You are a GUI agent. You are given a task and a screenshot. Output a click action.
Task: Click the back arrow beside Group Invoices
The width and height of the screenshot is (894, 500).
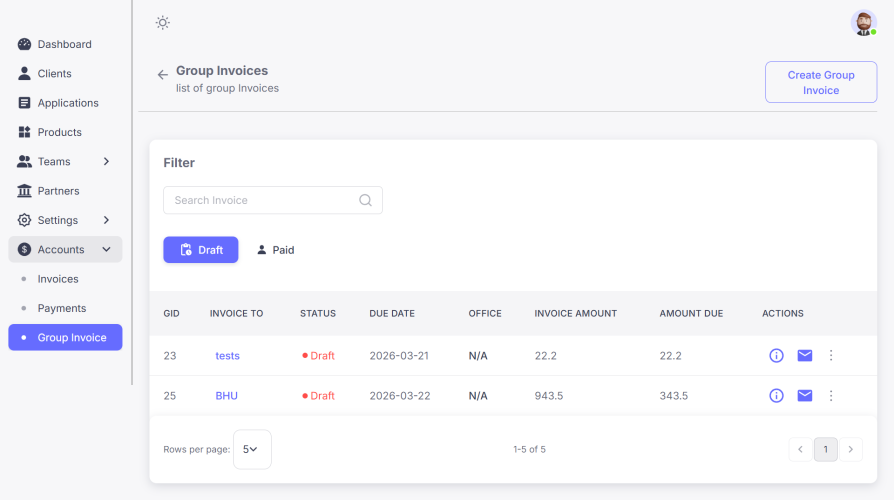pyautogui.click(x=162, y=75)
